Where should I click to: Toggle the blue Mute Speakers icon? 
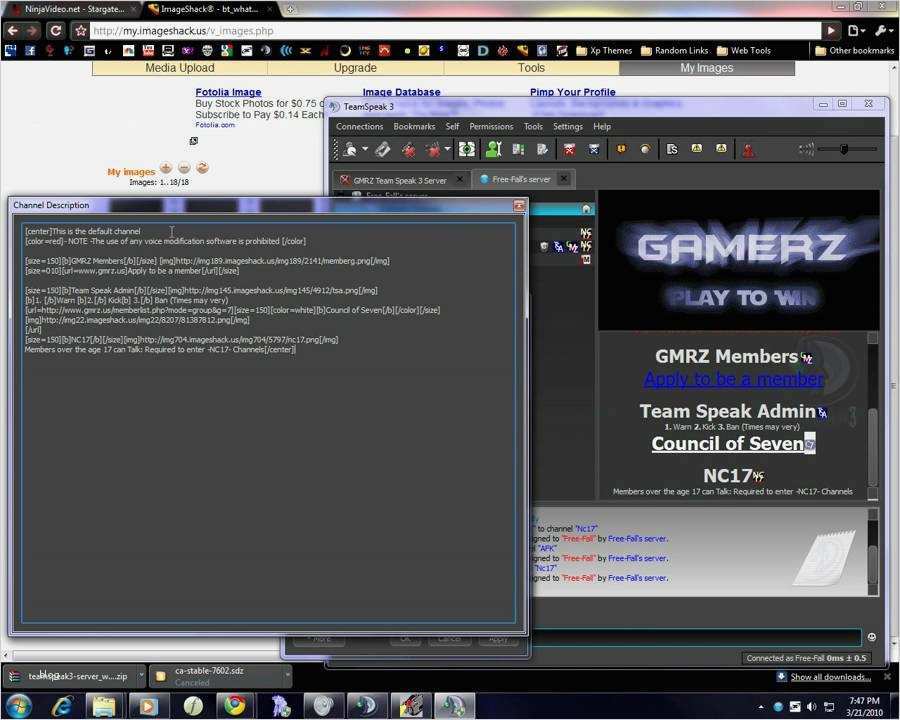coord(594,150)
